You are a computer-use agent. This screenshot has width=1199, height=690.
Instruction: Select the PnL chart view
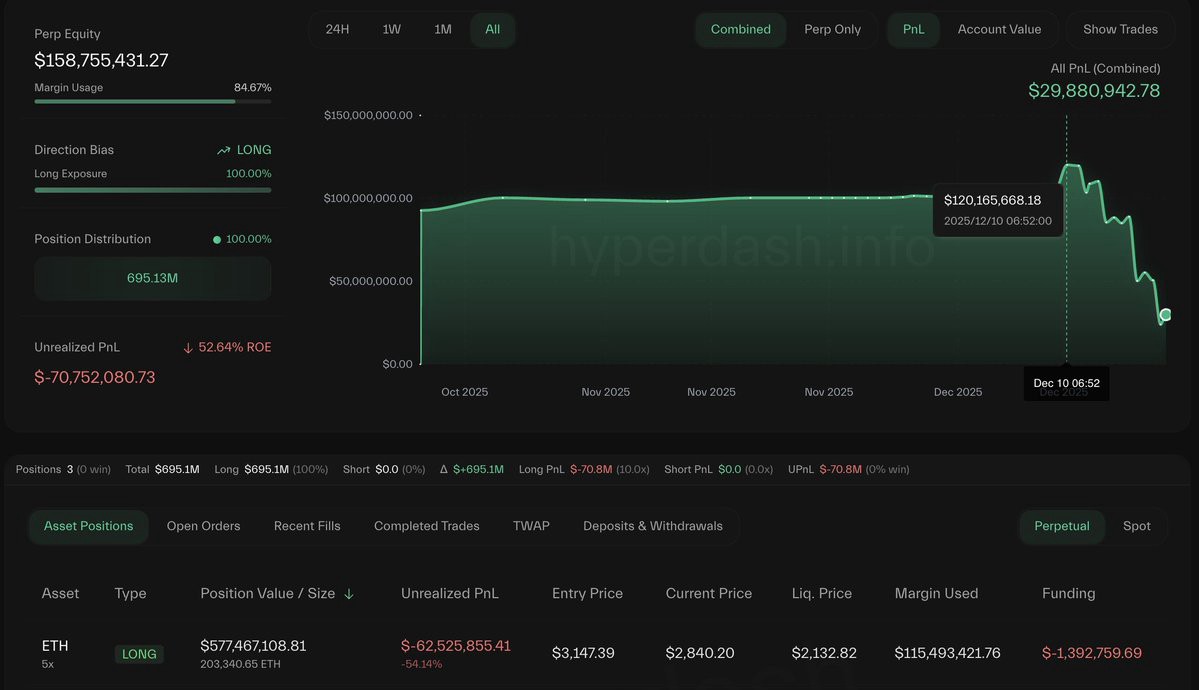[913, 30]
